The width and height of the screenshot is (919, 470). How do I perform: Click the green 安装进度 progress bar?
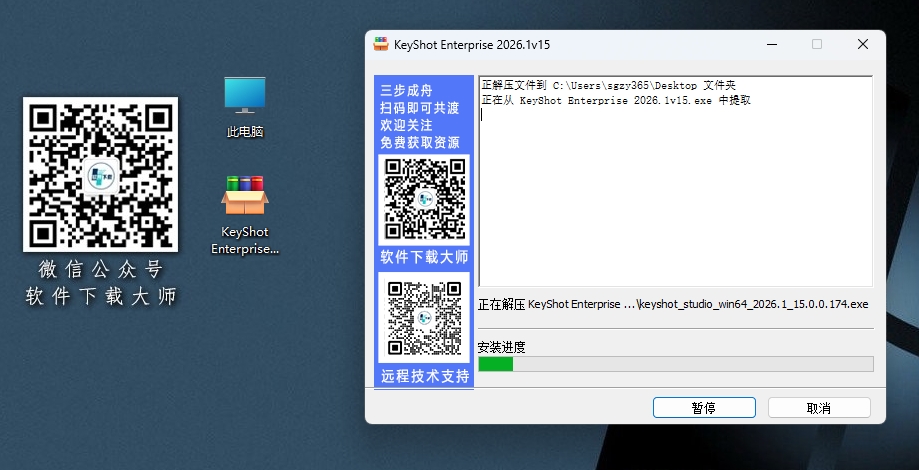(676, 364)
